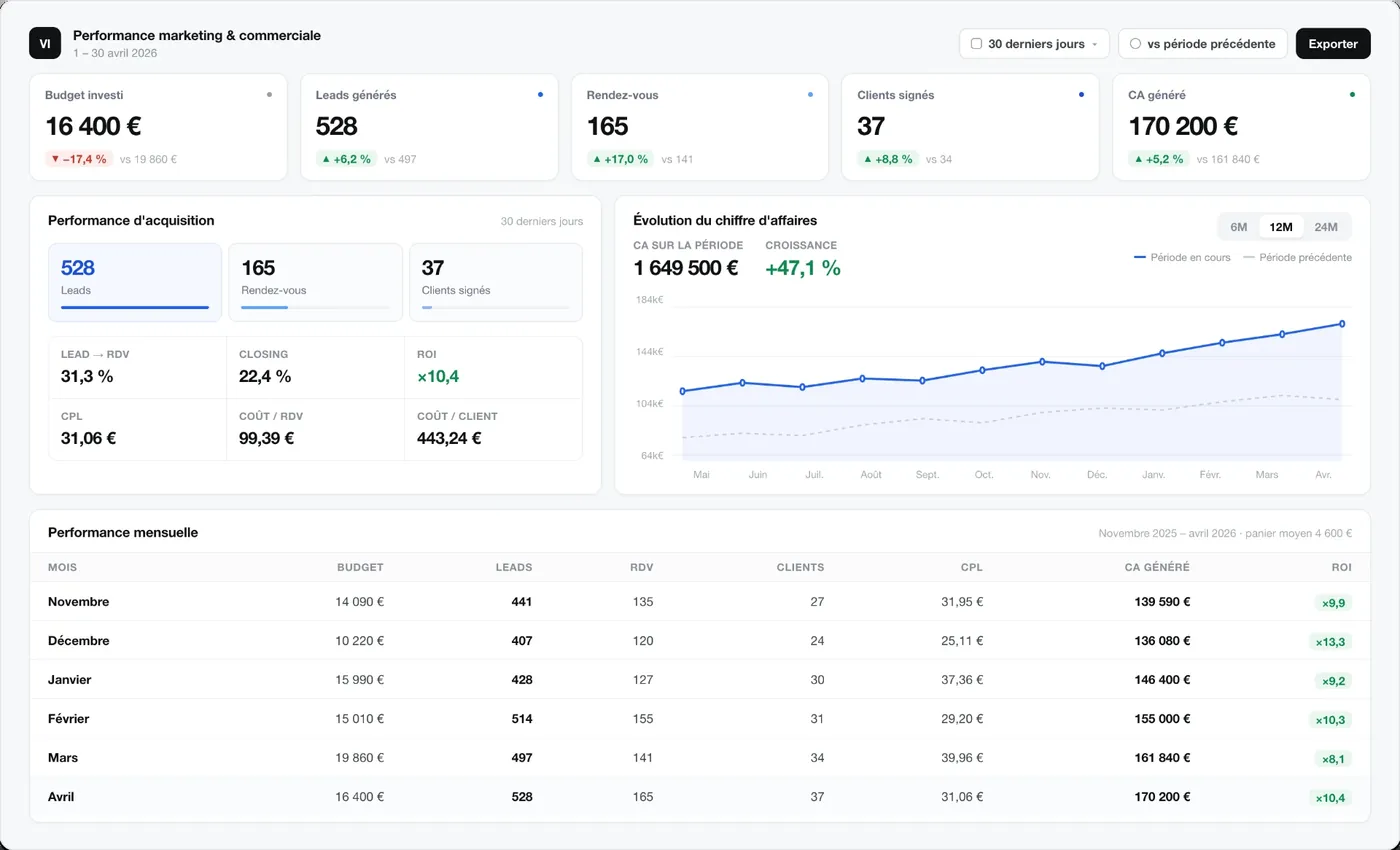Viewport: 1400px width, 850px height.
Task: Click the ×9,2 ROI badge for Janvier
Action: (1333, 681)
